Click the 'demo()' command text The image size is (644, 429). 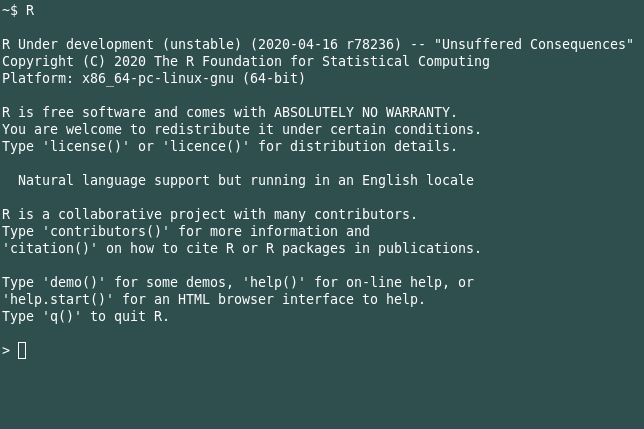tap(74, 282)
